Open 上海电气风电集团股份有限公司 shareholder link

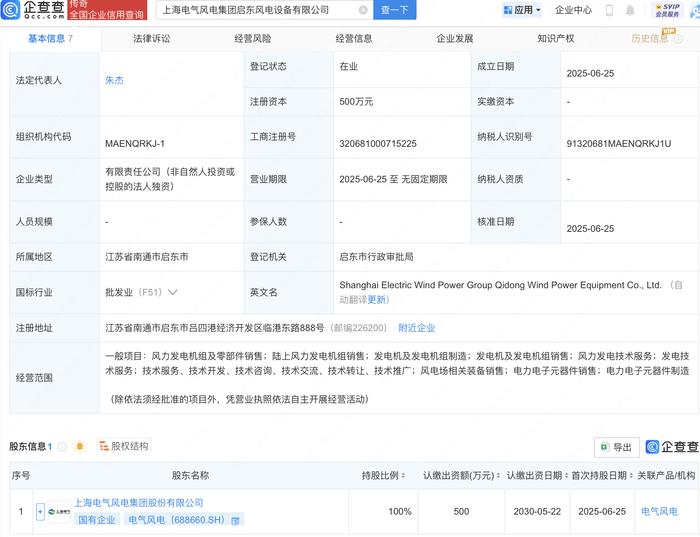pyautogui.click(x=138, y=503)
